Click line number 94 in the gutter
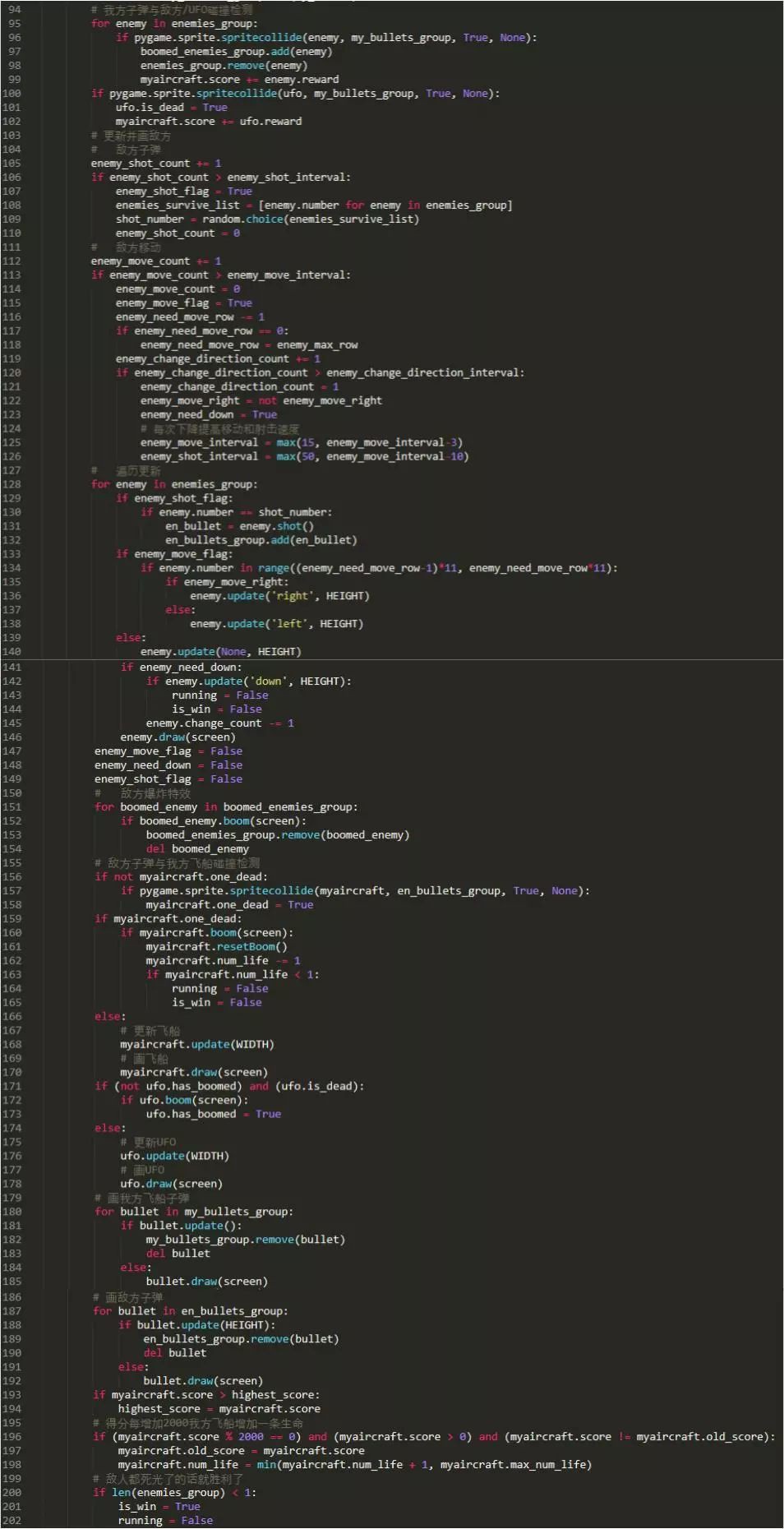784x1529 pixels. (x=14, y=10)
